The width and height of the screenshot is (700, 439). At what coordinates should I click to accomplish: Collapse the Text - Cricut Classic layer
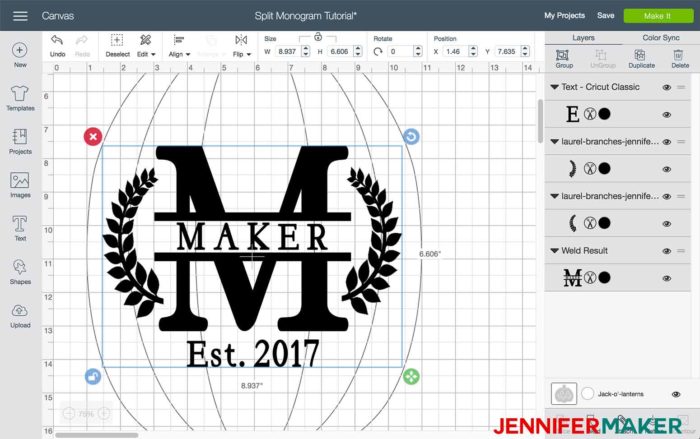(x=554, y=87)
